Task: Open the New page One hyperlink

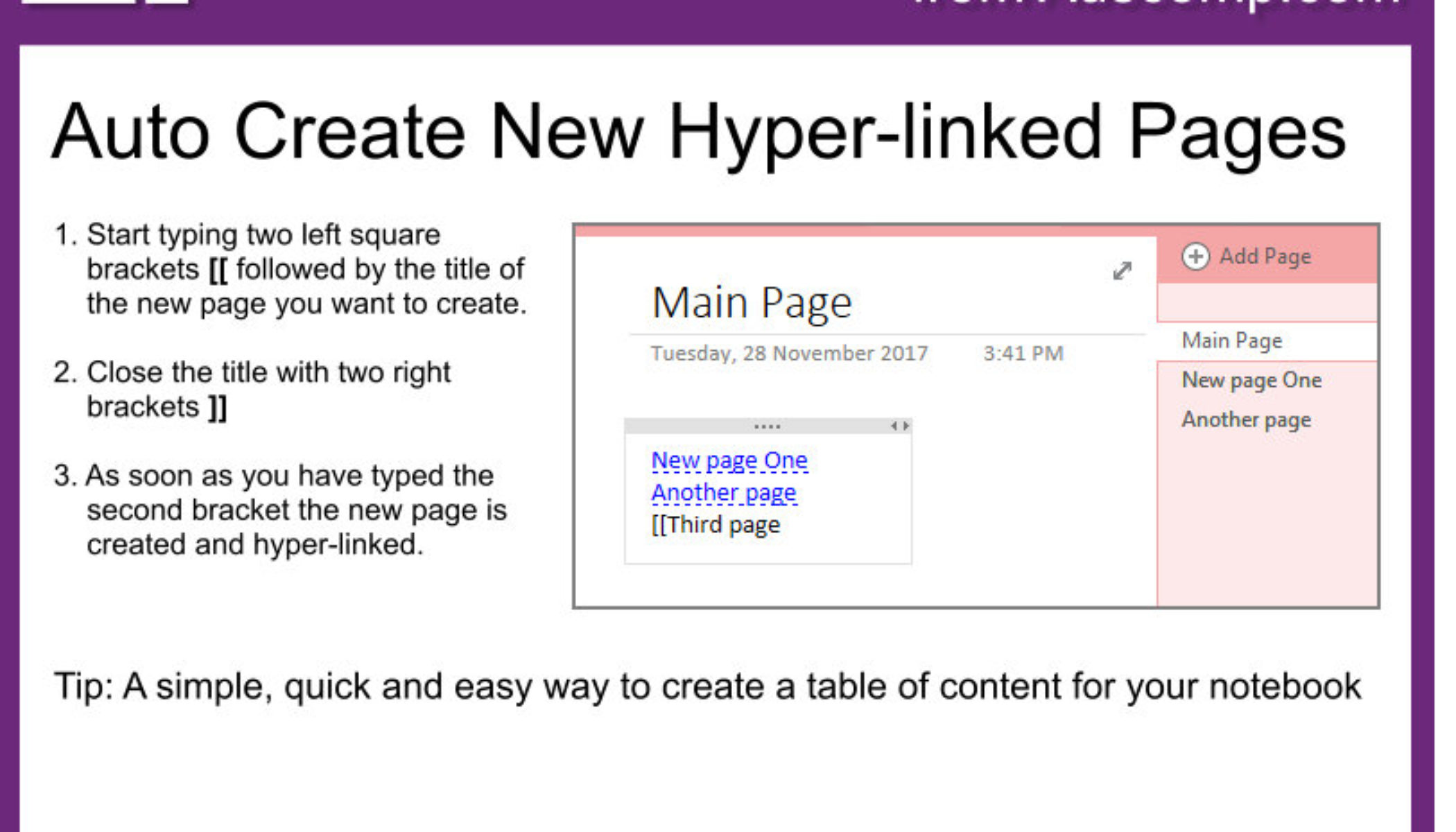Action: (x=729, y=460)
